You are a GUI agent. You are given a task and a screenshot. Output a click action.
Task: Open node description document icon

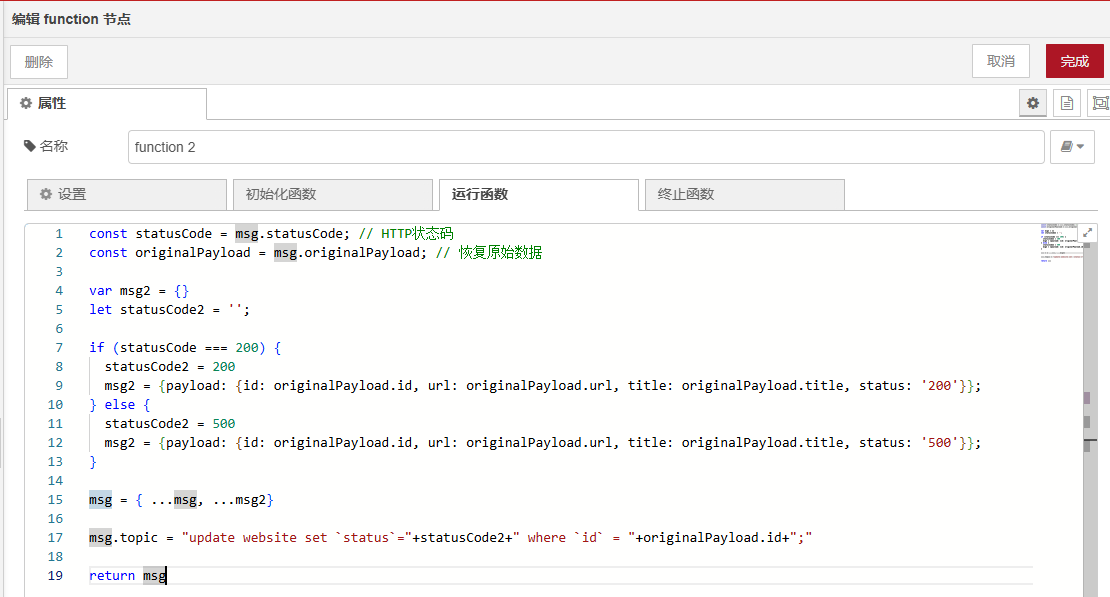(1067, 103)
